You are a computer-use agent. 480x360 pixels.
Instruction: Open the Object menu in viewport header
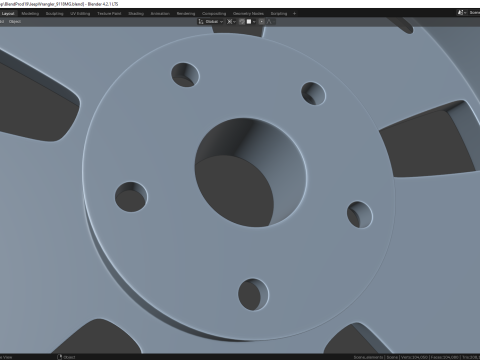click(x=15, y=22)
